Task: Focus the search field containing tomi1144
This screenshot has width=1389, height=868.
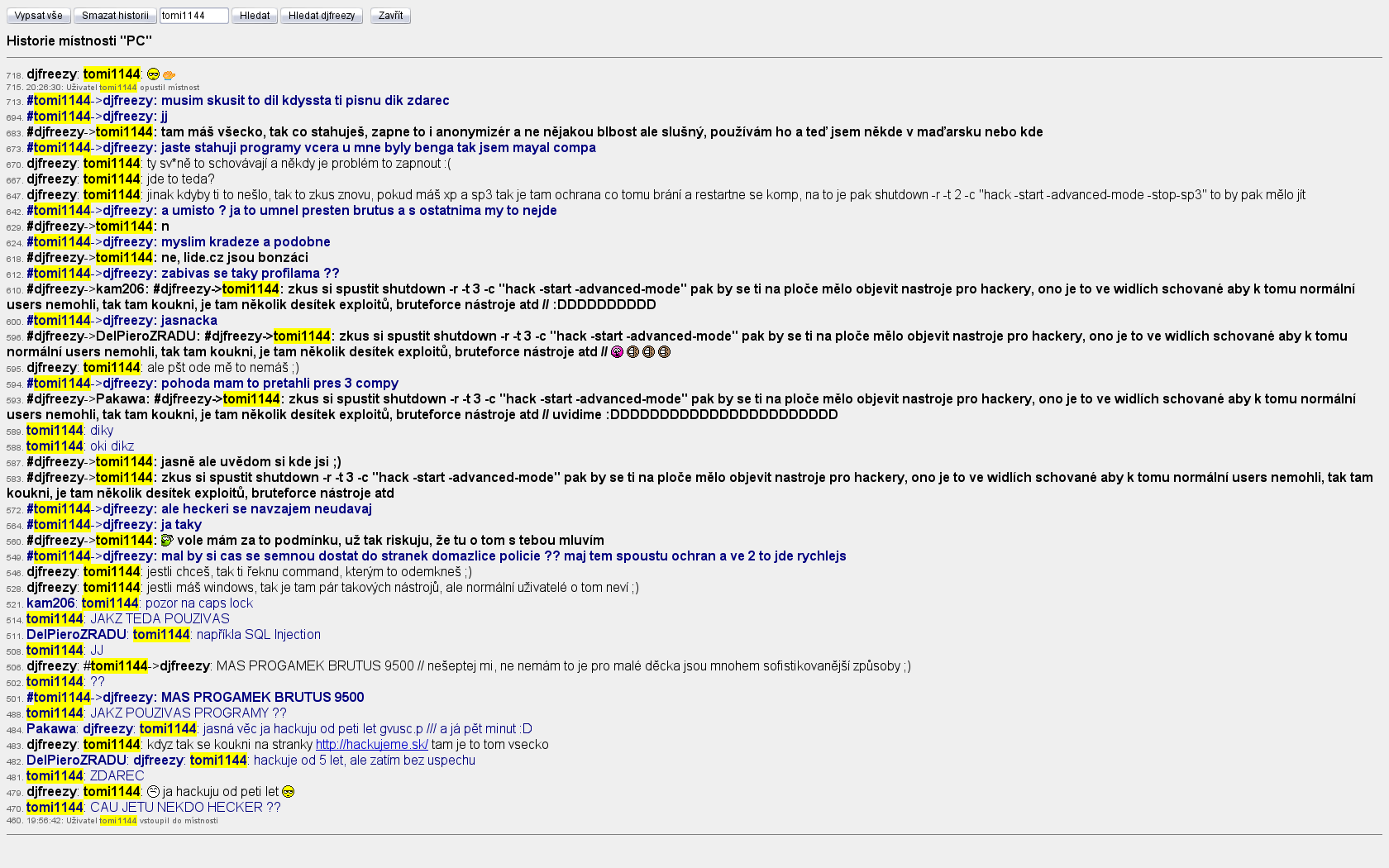Action: tap(193, 16)
